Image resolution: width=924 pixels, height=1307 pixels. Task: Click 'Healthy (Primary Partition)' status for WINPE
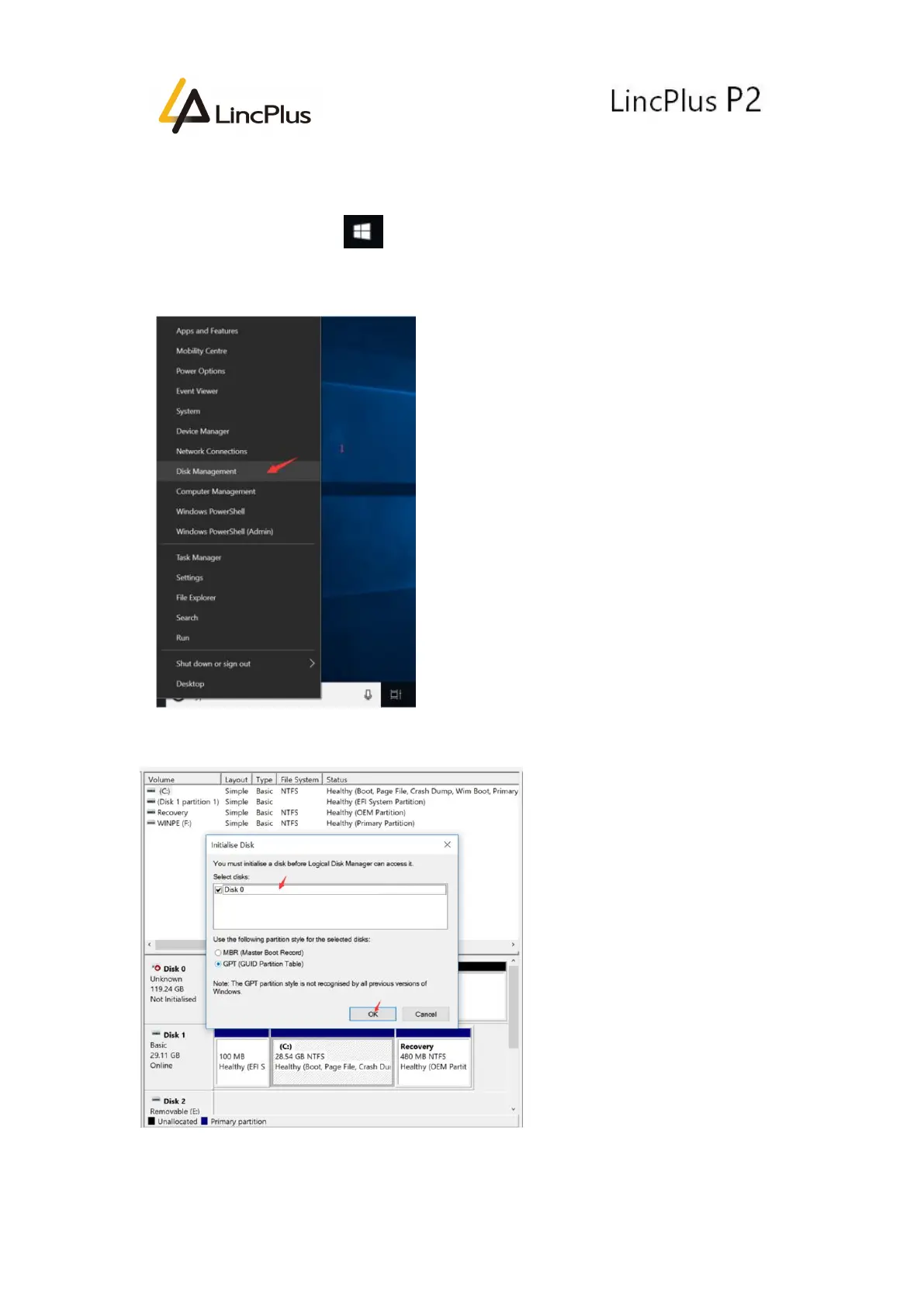370,823
